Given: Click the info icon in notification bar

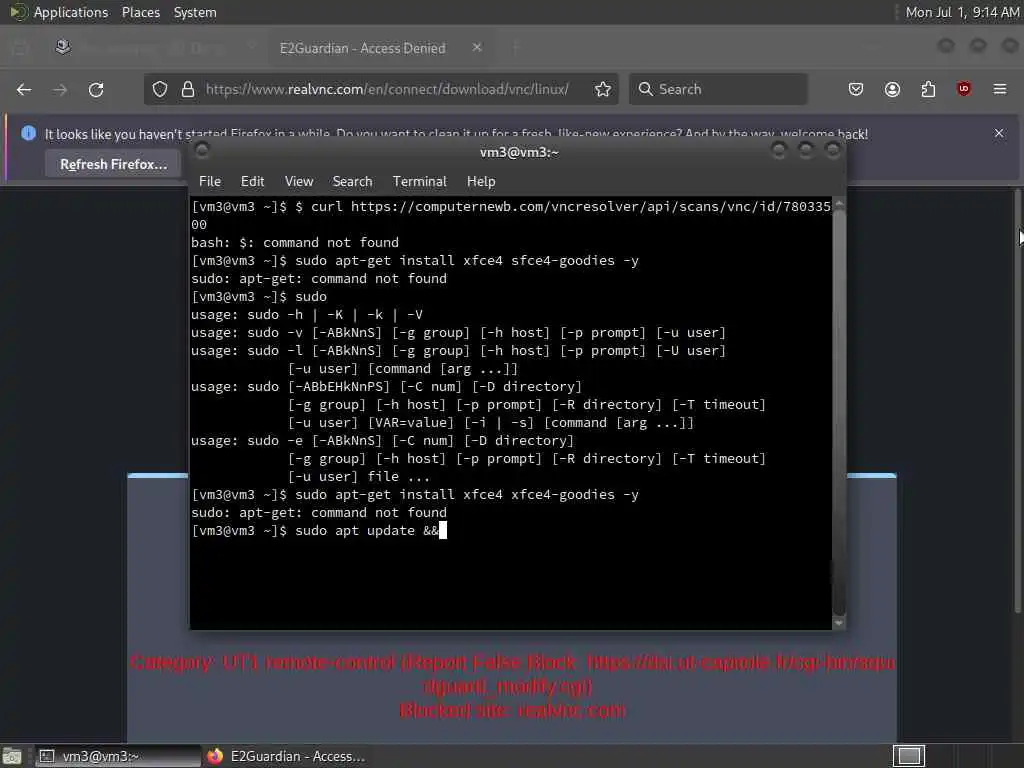Looking at the screenshot, I should pos(28,133).
